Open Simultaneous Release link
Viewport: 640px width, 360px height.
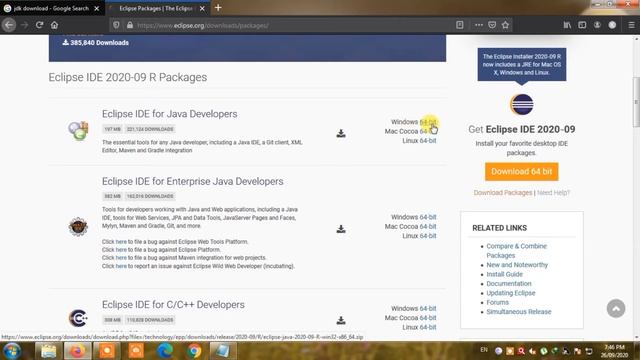click(518, 312)
